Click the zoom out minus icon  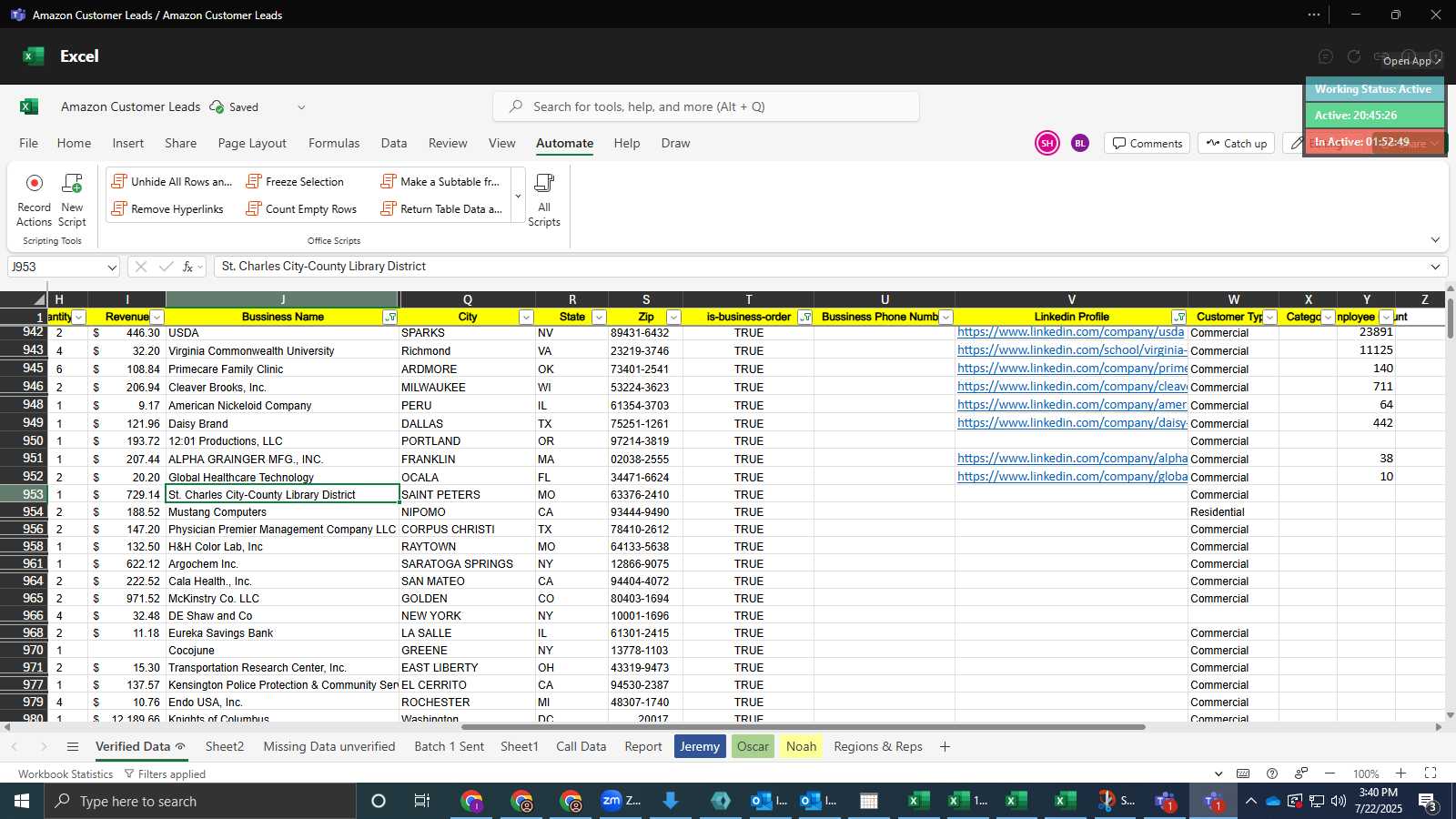pos(1330,773)
